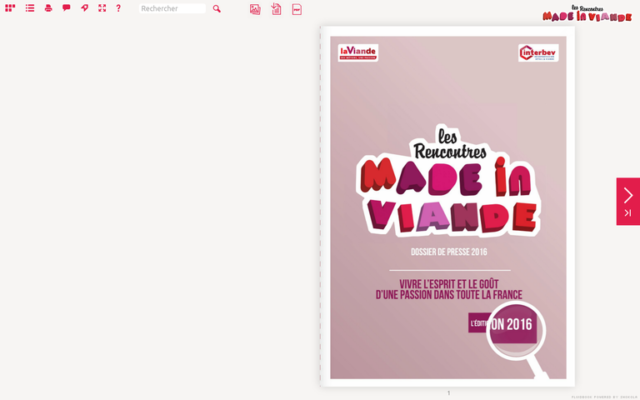This screenshot has height=400, width=640.
Task: Click the PDF file icon
Action: pos(297,9)
